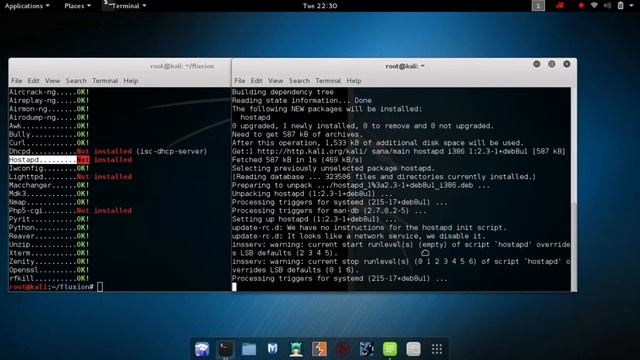640x360 pixels.
Task: Open the clock showing Tue 22:30
Action: [320, 6]
